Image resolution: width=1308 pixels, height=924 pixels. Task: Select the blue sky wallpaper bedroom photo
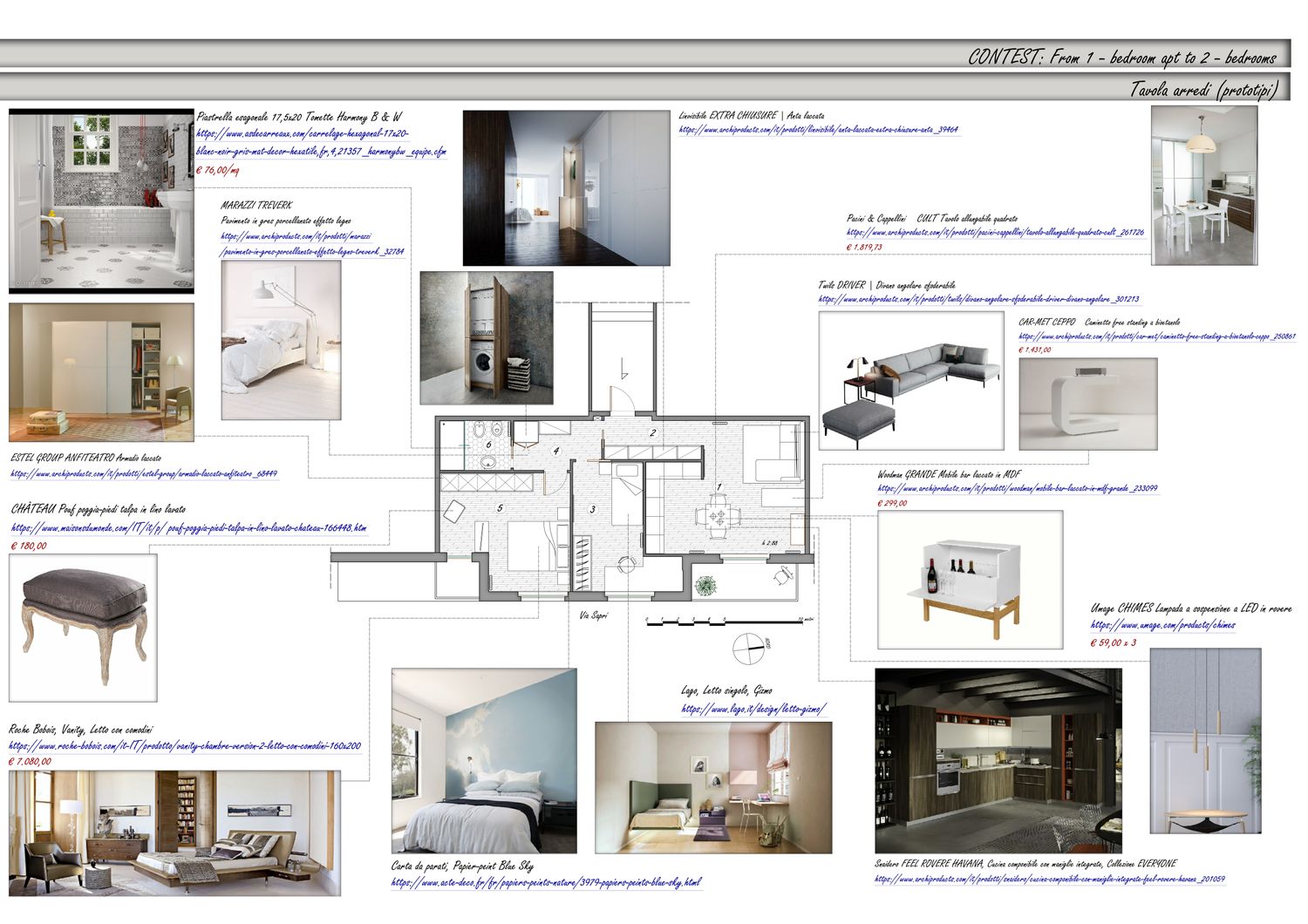point(484,761)
